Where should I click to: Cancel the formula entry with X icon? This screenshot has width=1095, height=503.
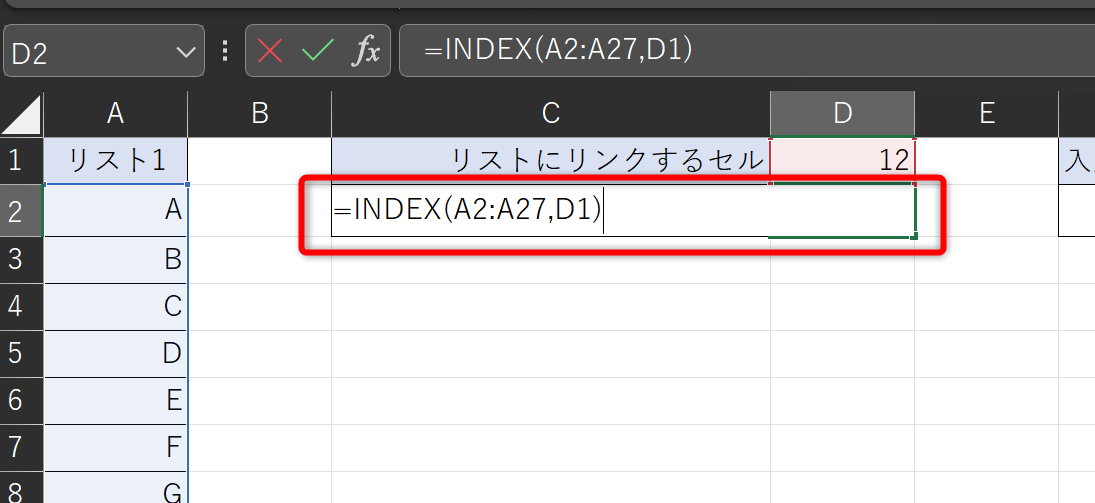[x=271, y=51]
